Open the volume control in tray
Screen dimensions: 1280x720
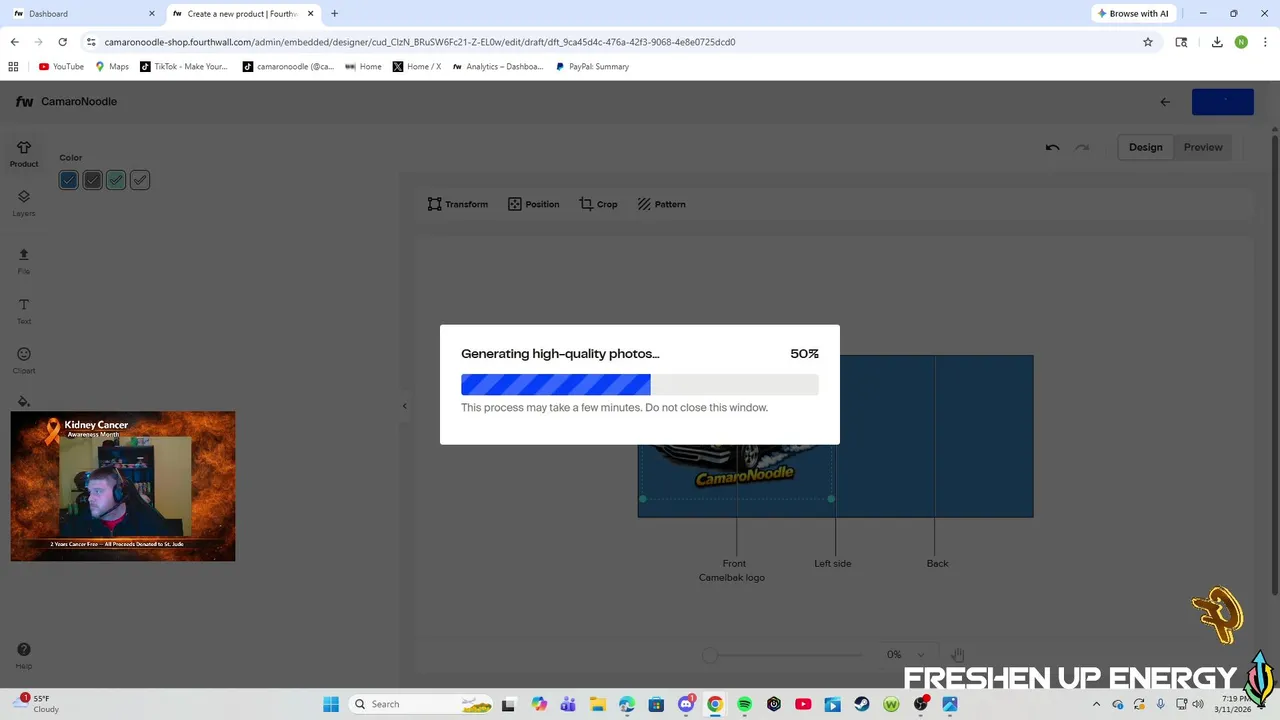pos(1198,704)
